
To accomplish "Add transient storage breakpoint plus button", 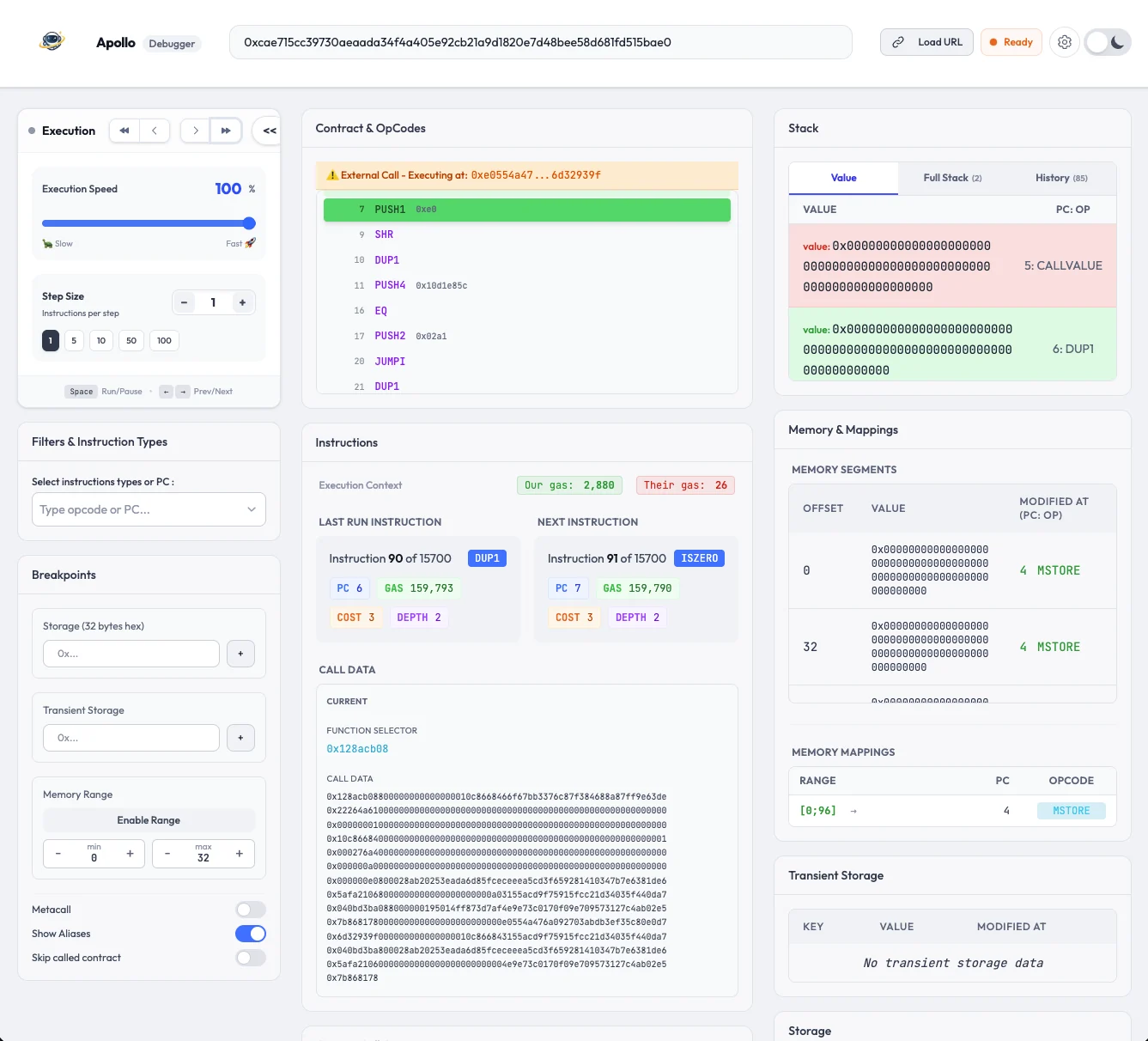I will tap(240, 738).
